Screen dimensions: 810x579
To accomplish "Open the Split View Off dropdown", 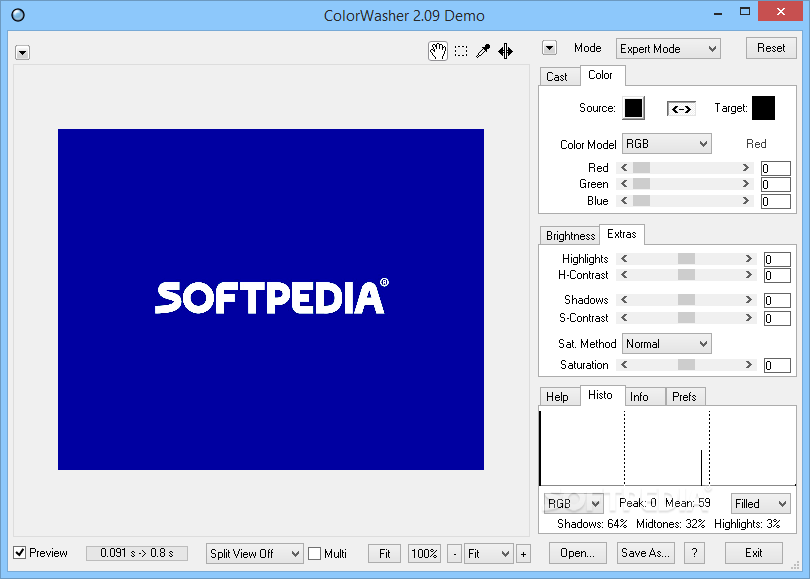I will coord(255,554).
